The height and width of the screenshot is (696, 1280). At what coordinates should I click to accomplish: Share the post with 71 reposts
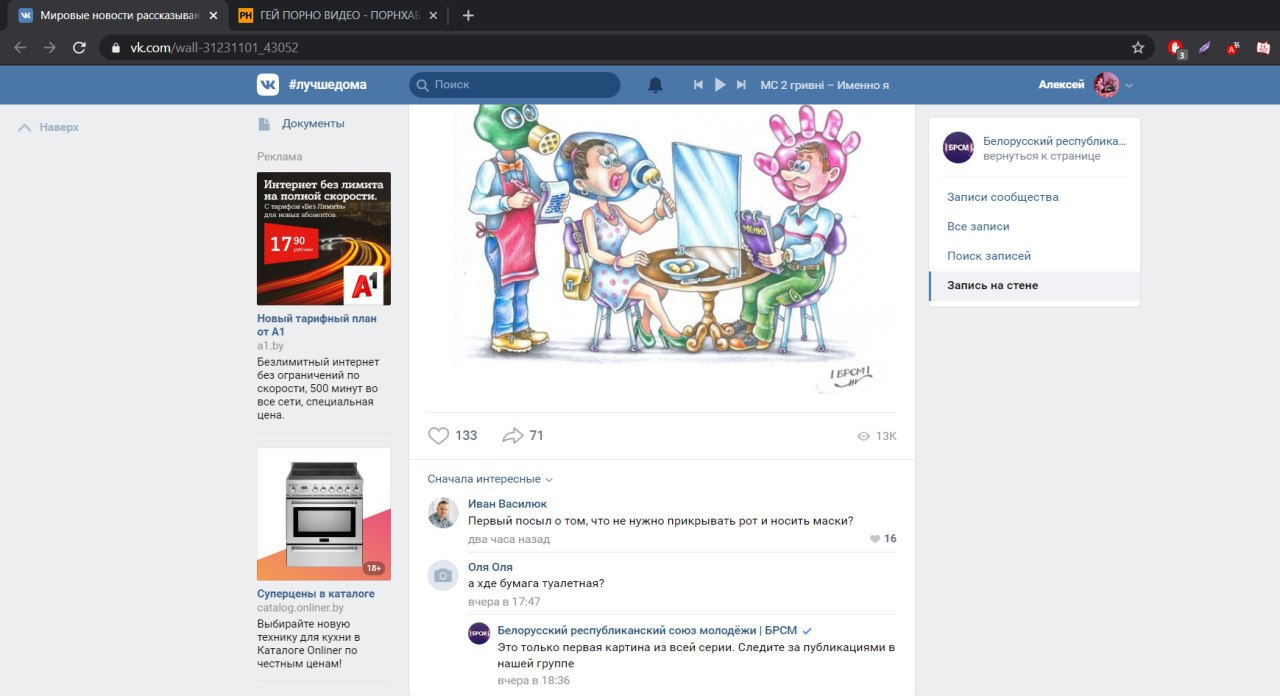point(523,436)
